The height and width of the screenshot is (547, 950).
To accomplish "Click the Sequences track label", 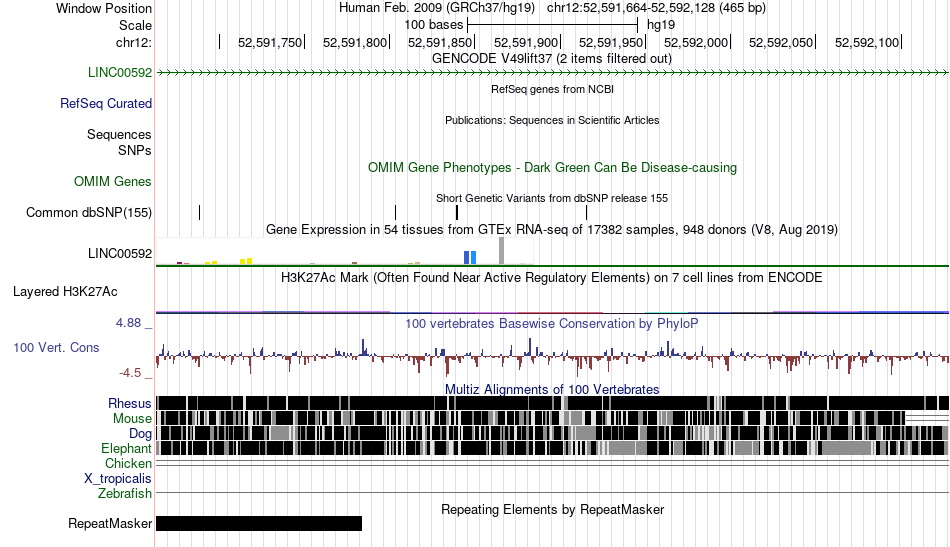I will coord(119,134).
